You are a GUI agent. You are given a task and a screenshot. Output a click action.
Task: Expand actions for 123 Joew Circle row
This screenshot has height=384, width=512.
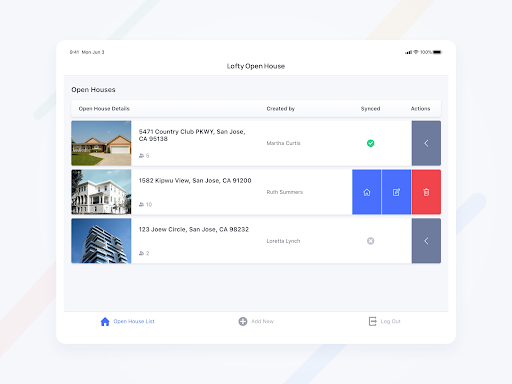coord(426,241)
